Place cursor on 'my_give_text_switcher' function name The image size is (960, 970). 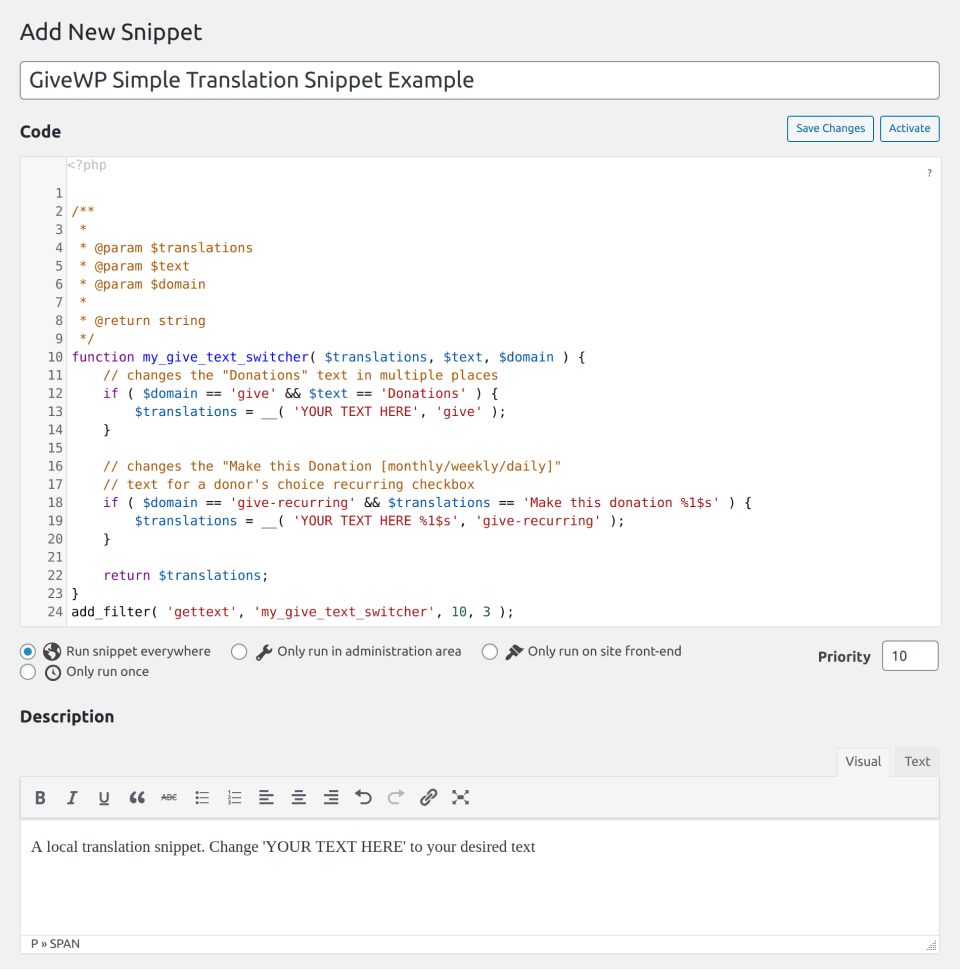click(x=225, y=357)
